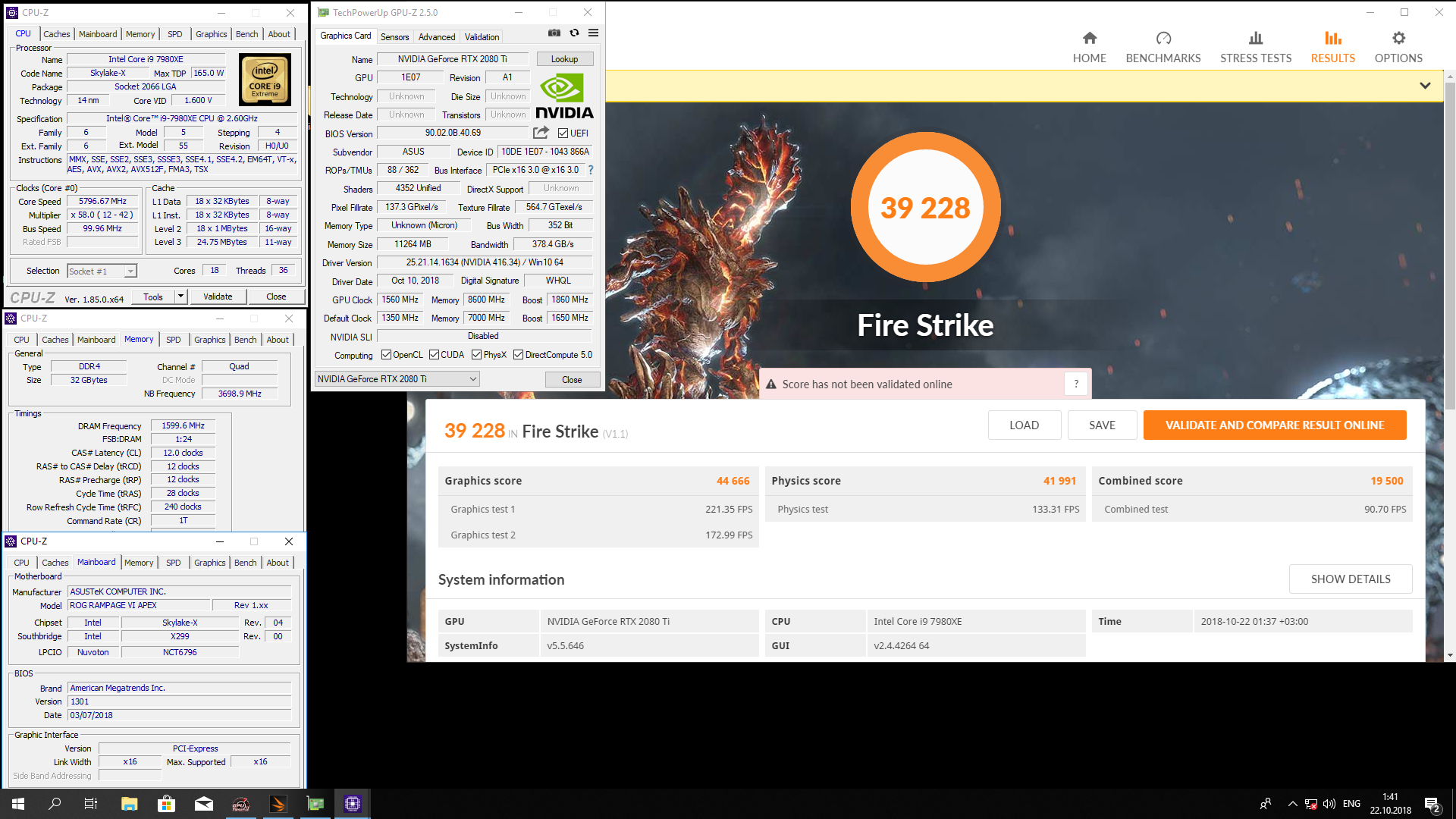Open the STRESS TESTS section
This screenshot has width=1456, height=819.
1255,47
